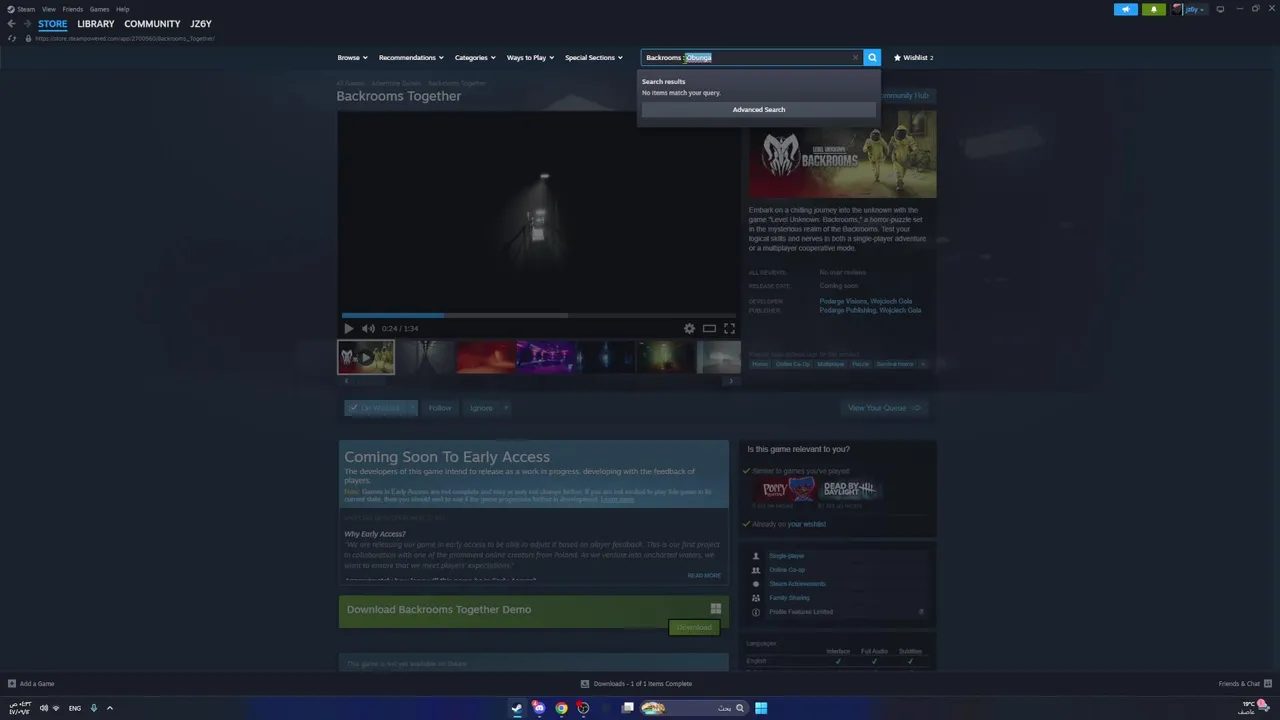Select the red-toned screenshot thumbnail
Viewport: 1280px width, 720px height.
click(486, 357)
